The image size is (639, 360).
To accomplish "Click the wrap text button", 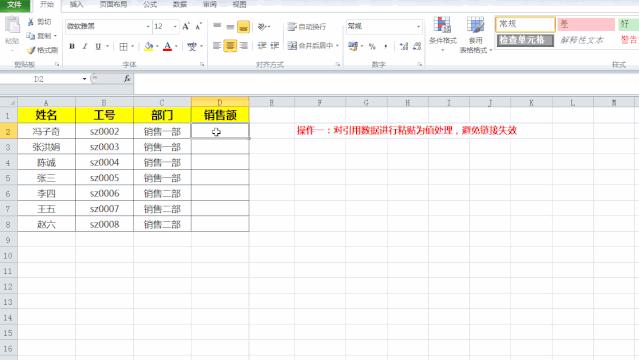I will (307, 27).
